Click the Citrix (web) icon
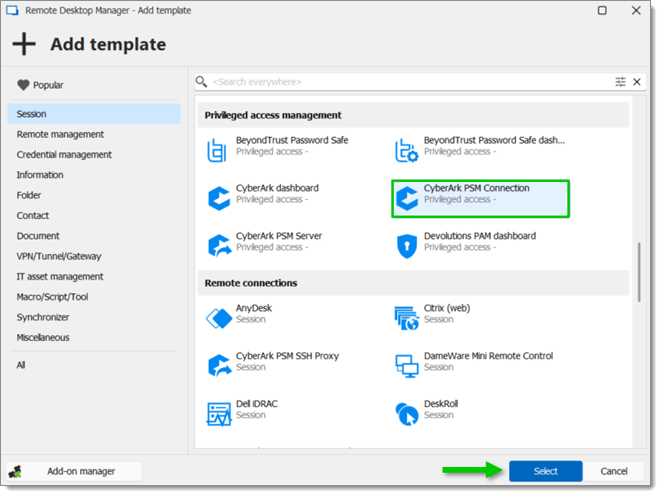Viewport: 661px width, 496px height. click(x=406, y=318)
